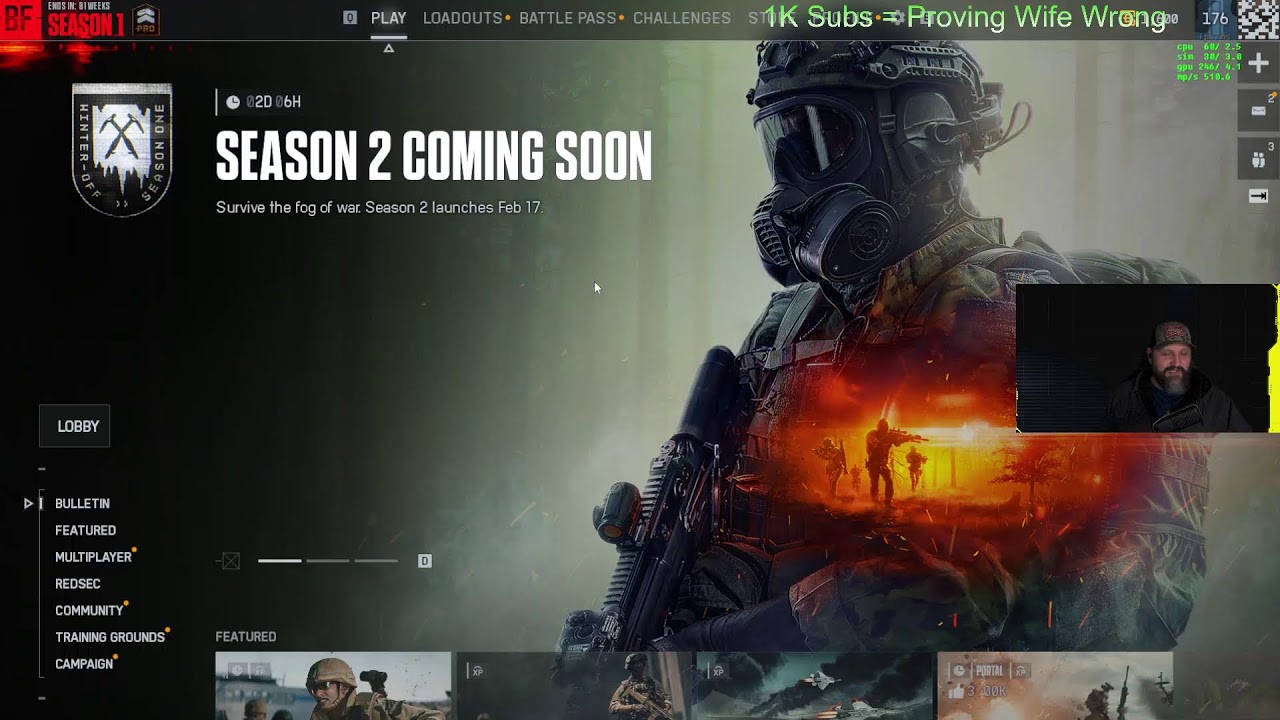Image resolution: width=1280 pixels, height=720 pixels.
Task: Click the previous-slide icon on banner carousel
Action: pos(231,561)
